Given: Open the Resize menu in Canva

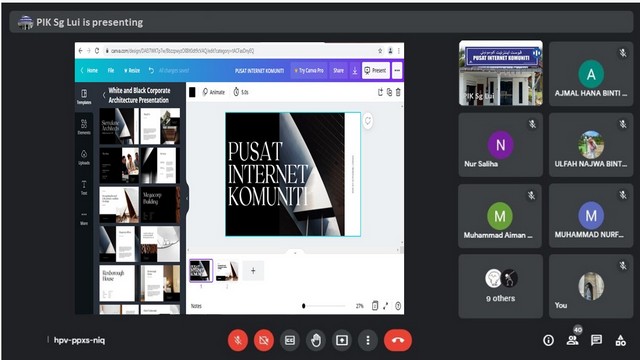Looking at the screenshot, I should click(132, 71).
